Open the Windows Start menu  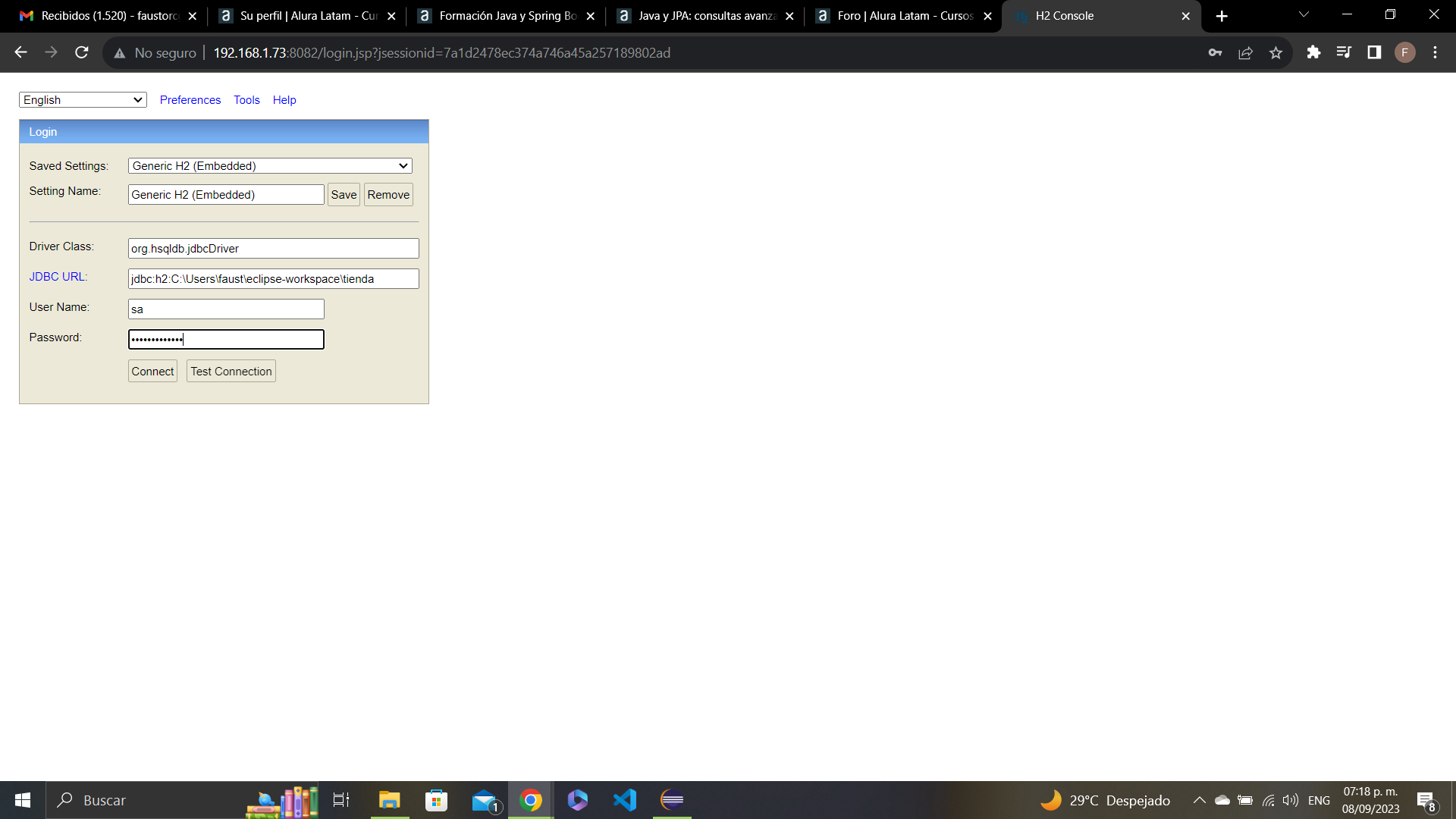tap(23, 800)
